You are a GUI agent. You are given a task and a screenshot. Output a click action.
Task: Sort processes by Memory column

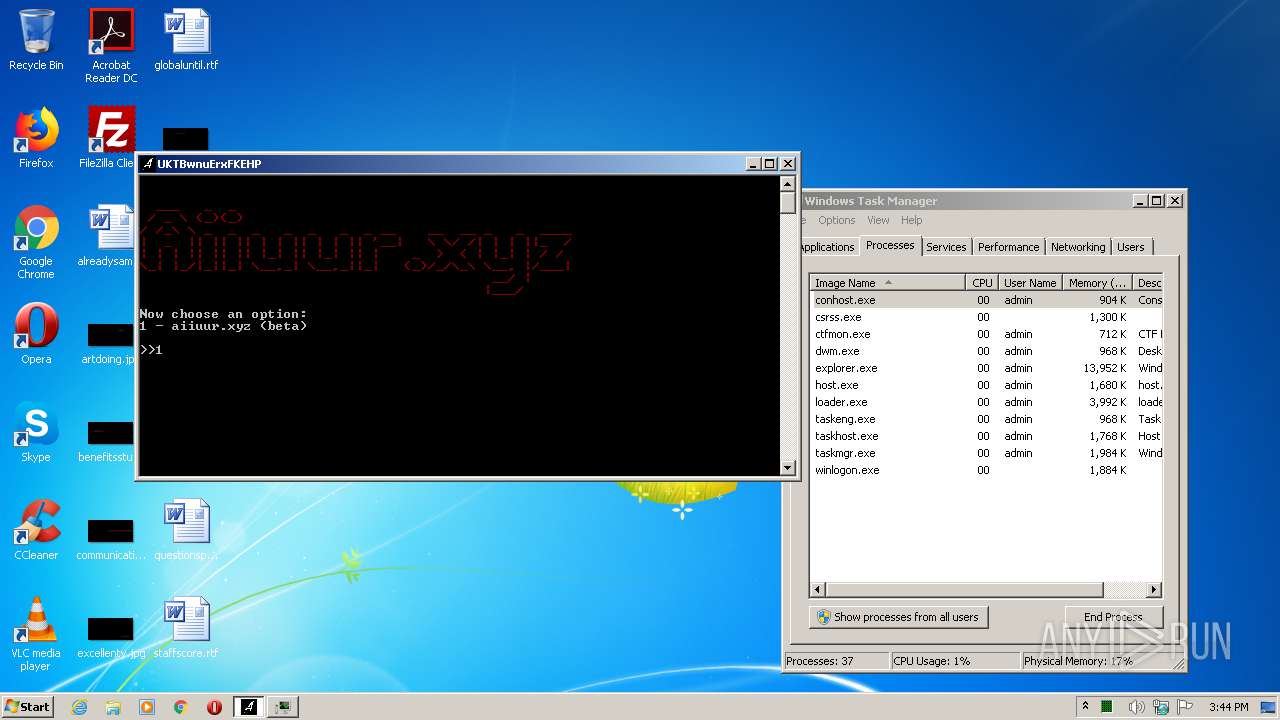(x=1097, y=283)
